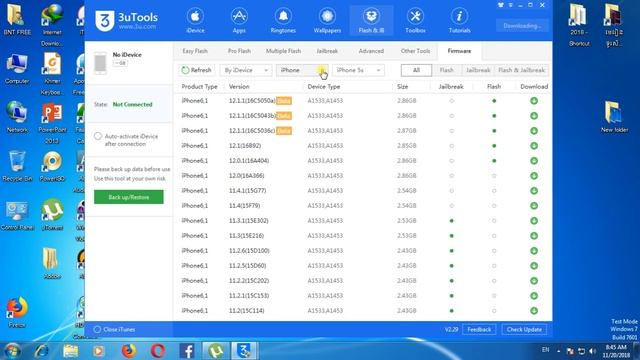Select version 11.2.1(15C153) row text

[x=249, y=296]
